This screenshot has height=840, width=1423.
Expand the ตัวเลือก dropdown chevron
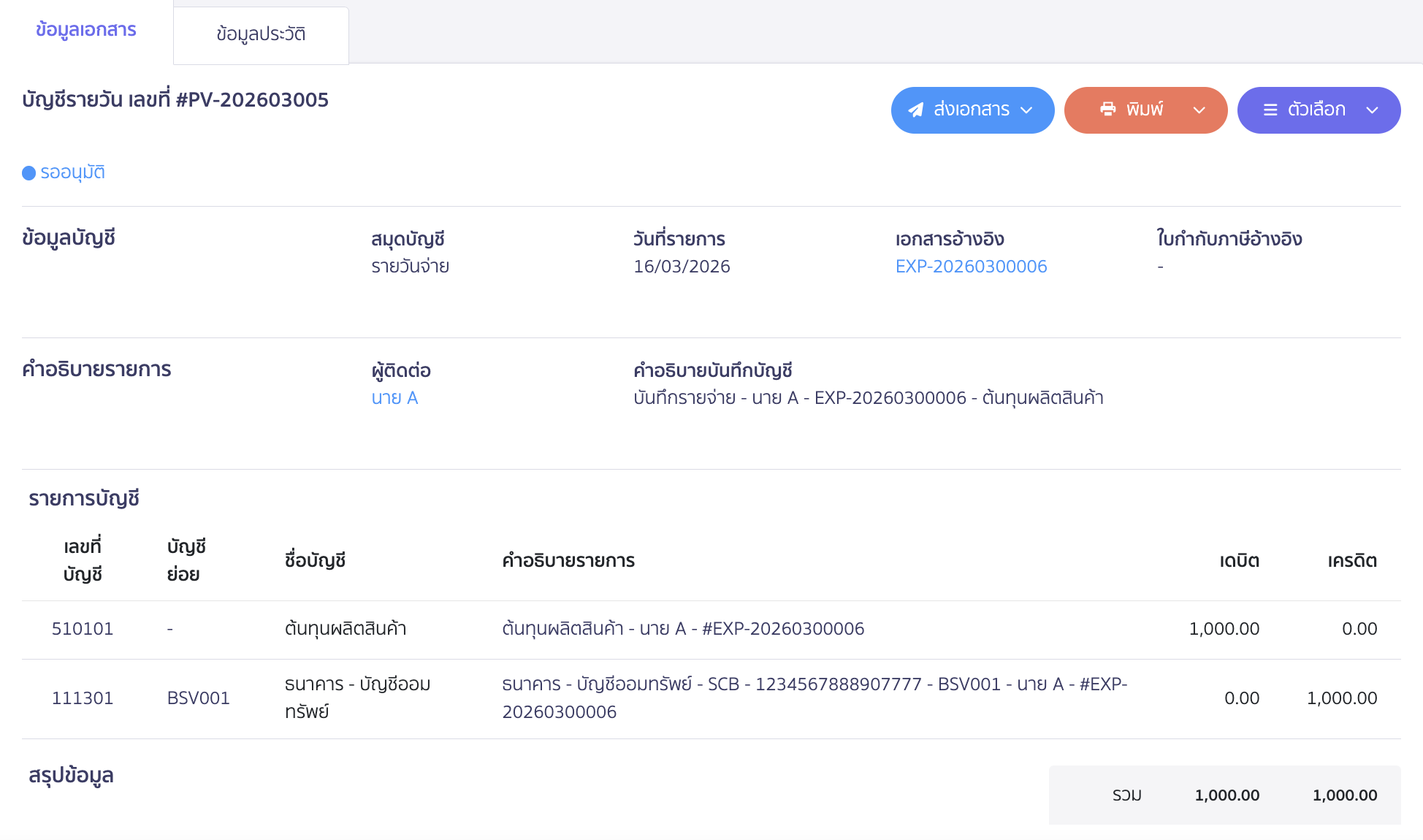(x=1372, y=110)
